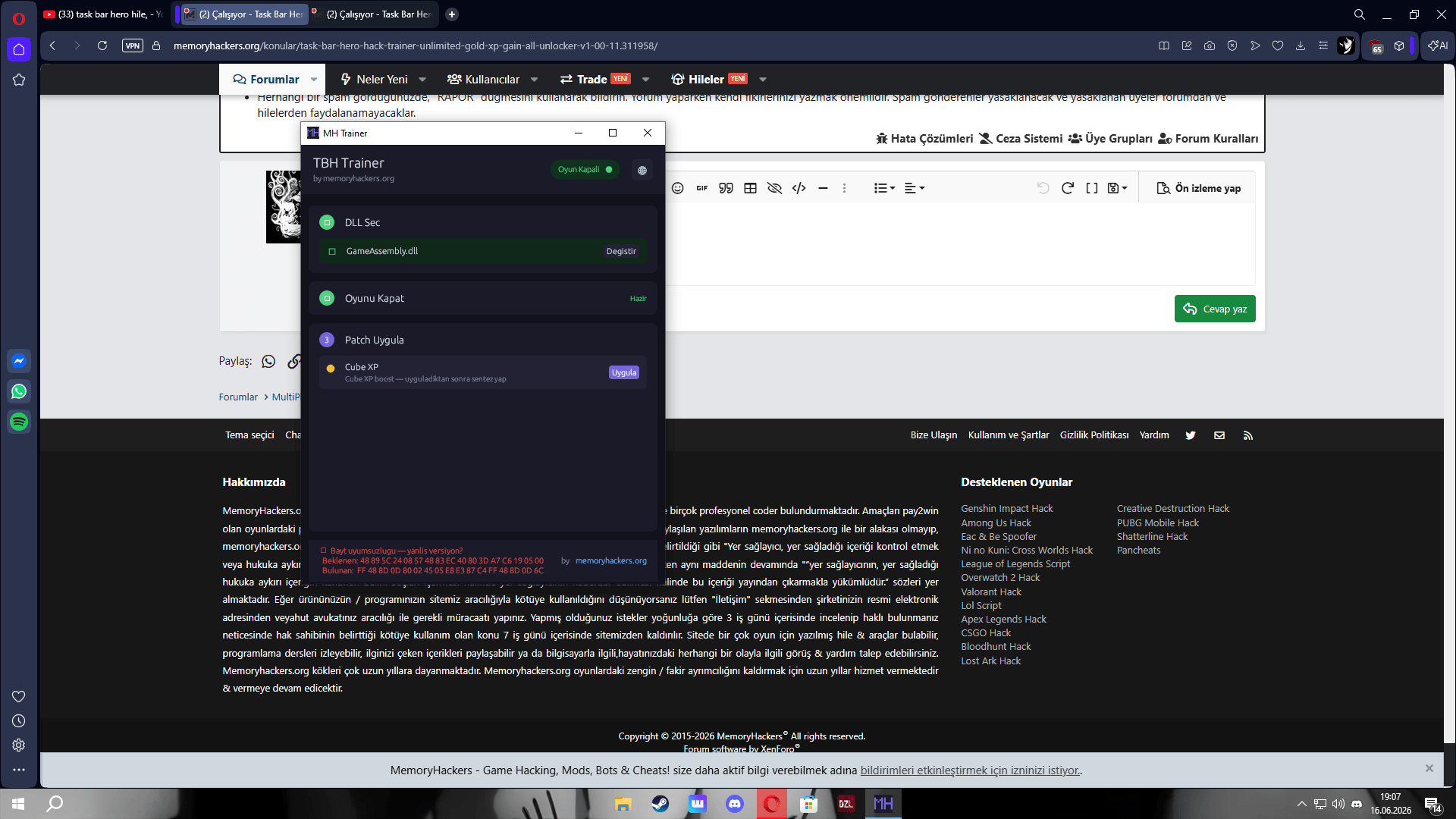Open the Hileler nav item
Viewport: 1456px width, 819px height.
pos(709,79)
